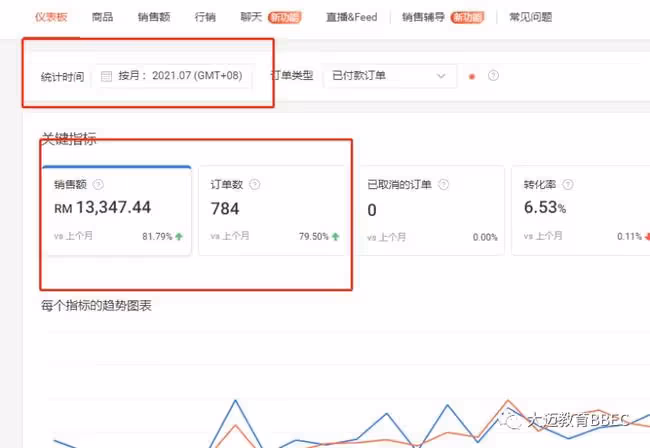Click the green up arrow next to 81.79%
The width and height of the screenshot is (650, 448).
pos(179,237)
